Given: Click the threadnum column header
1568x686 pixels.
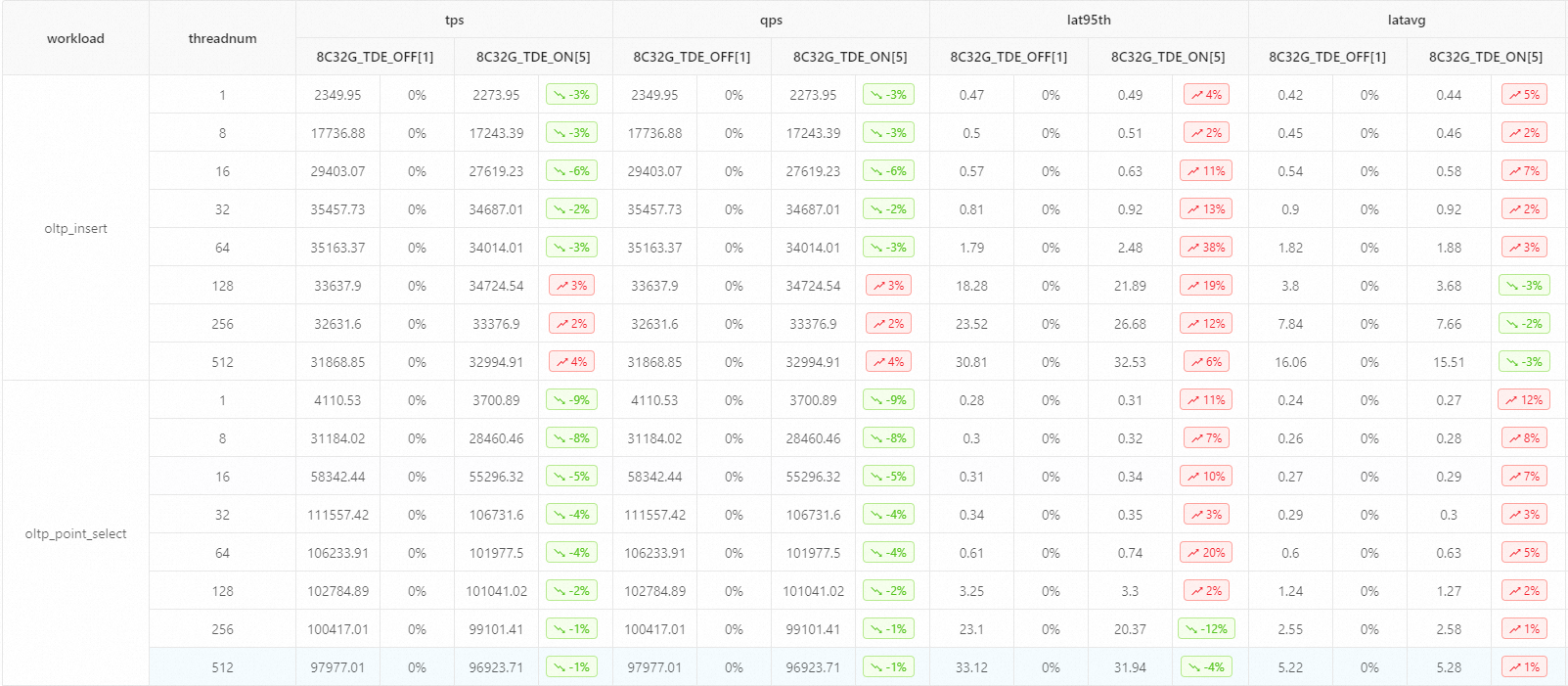Looking at the screenshot, I should click(x=222, y=38).
